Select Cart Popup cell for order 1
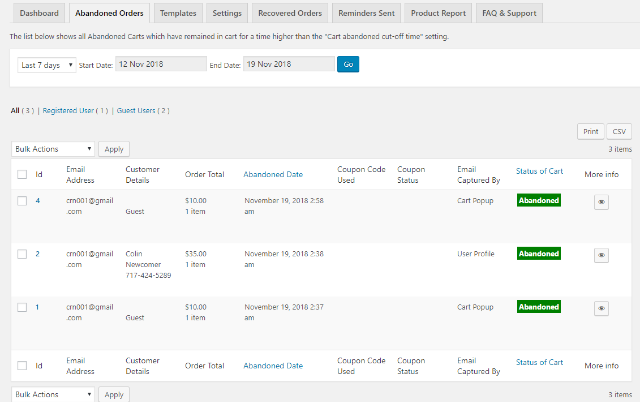Viewport: 640px width, 402px height. [x=475, y=307]
